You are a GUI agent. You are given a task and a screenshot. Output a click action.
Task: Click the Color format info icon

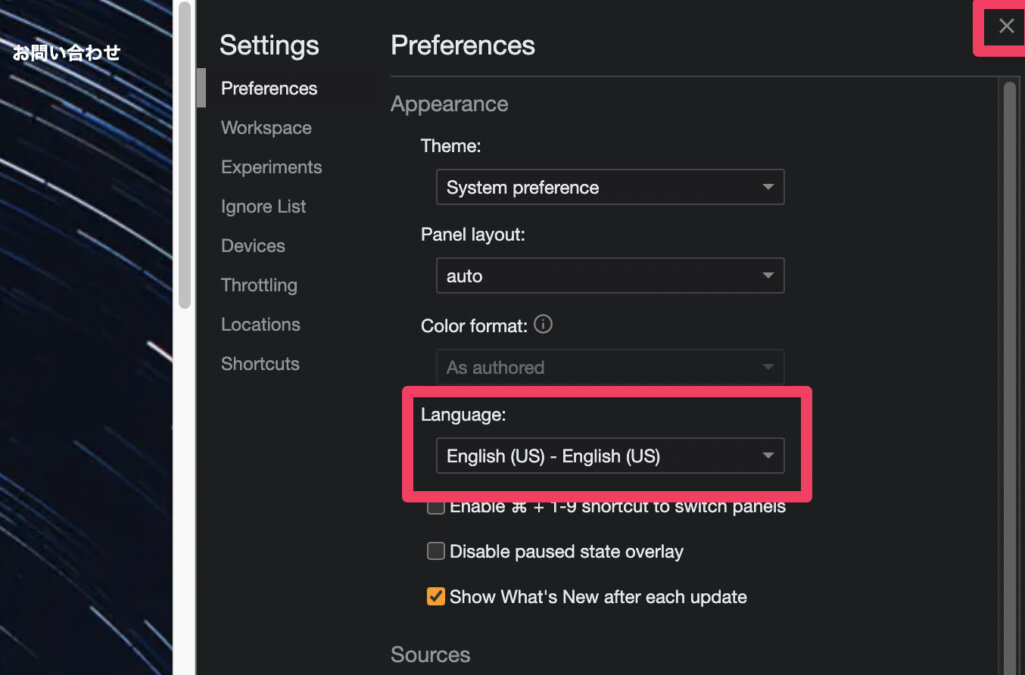(x=544, y=325)
